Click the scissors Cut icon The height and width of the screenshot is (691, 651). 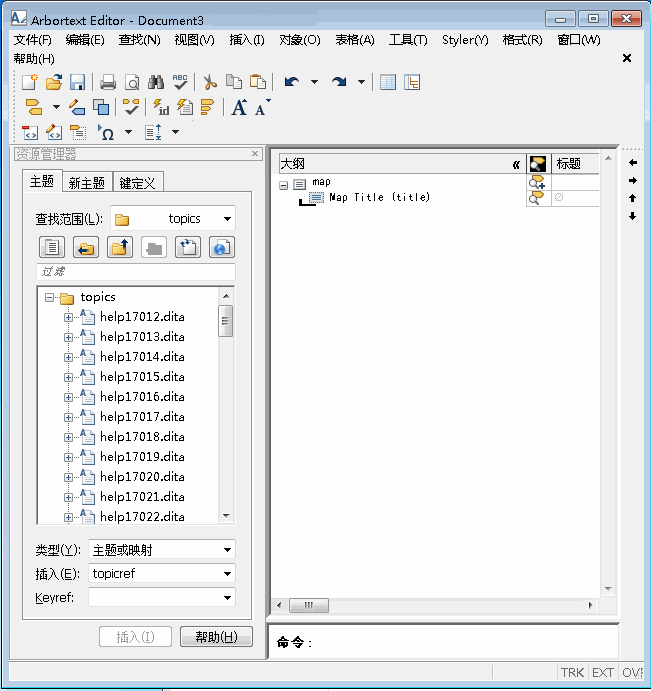tap(210, 82)
